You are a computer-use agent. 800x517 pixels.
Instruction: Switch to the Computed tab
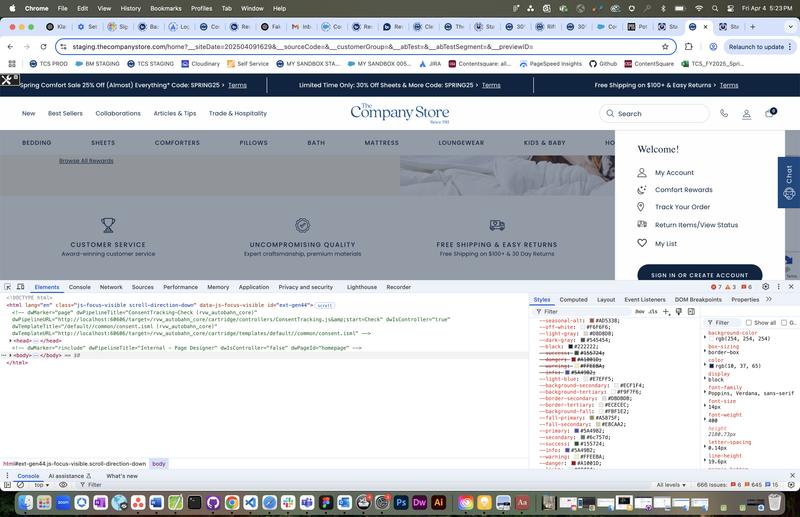tap(573, 300)
